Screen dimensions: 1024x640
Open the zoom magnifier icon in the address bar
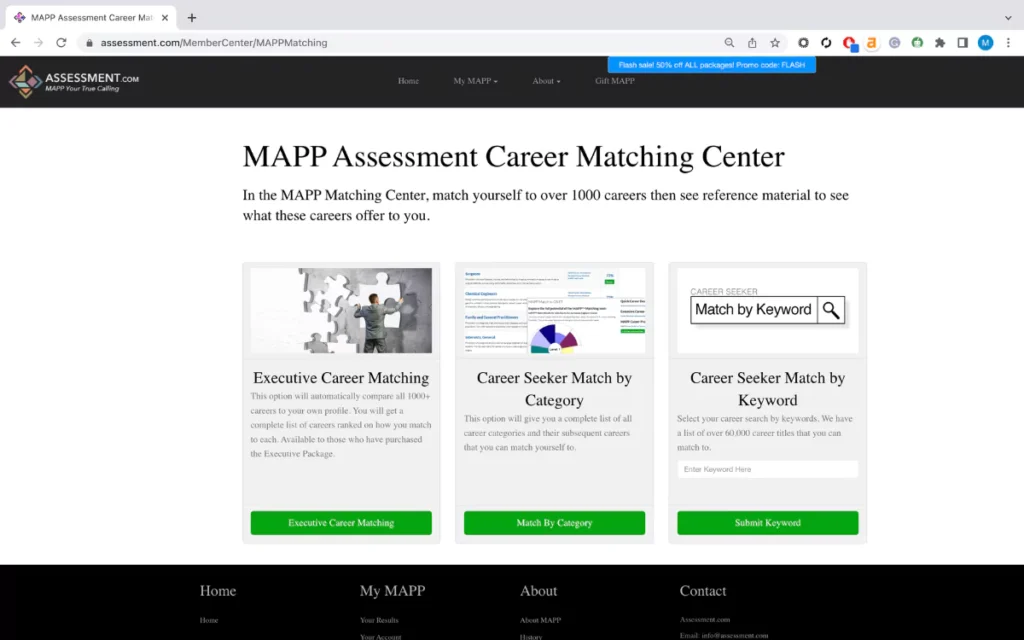click(729, 42)
